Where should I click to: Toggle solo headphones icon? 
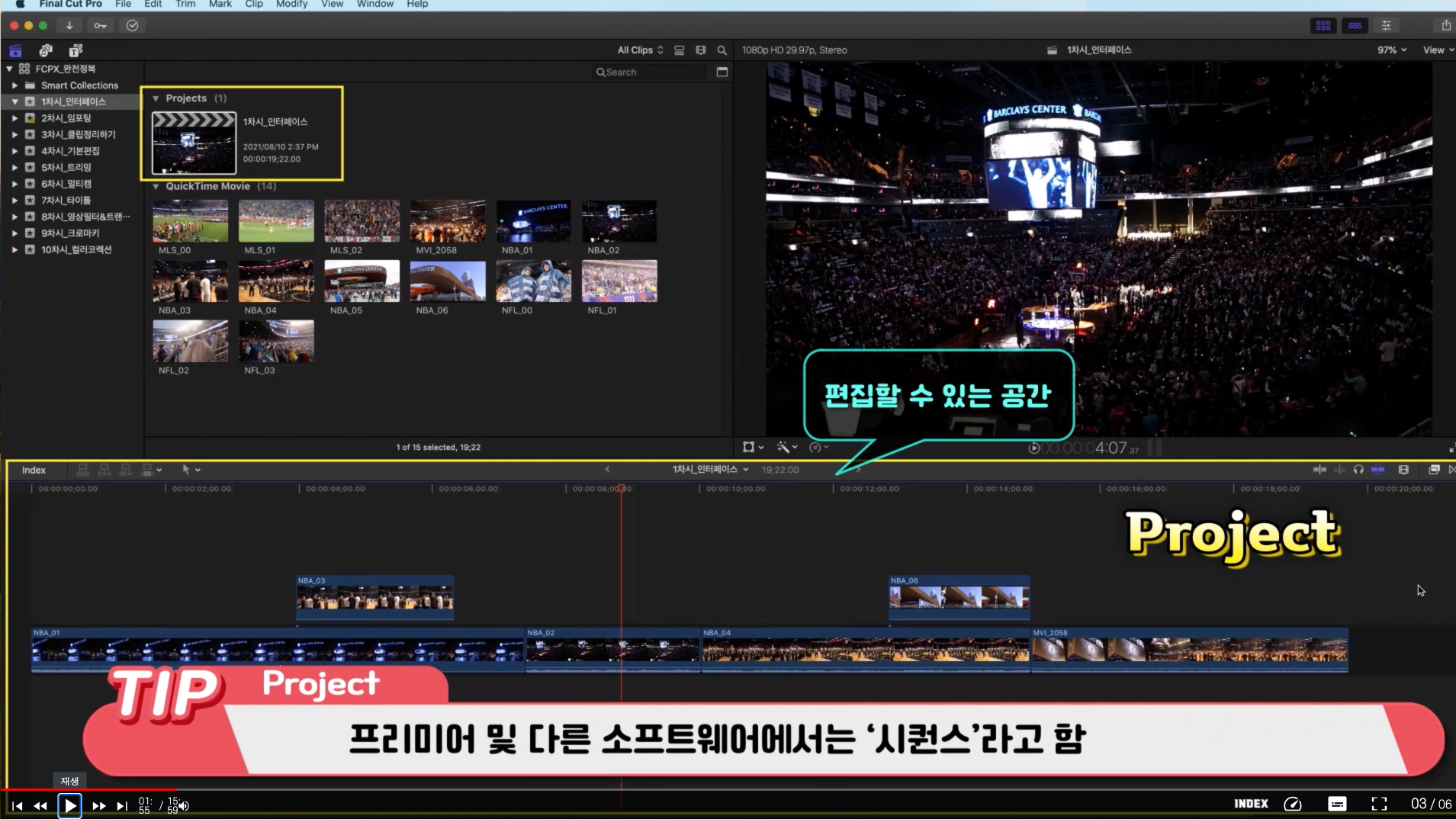point(1358,470)
